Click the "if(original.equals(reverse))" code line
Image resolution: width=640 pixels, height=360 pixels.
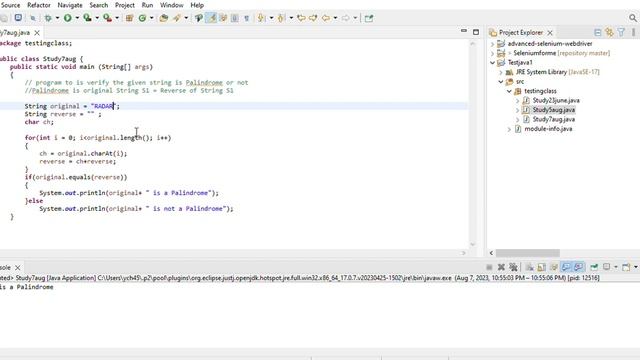tap(76, 177)
